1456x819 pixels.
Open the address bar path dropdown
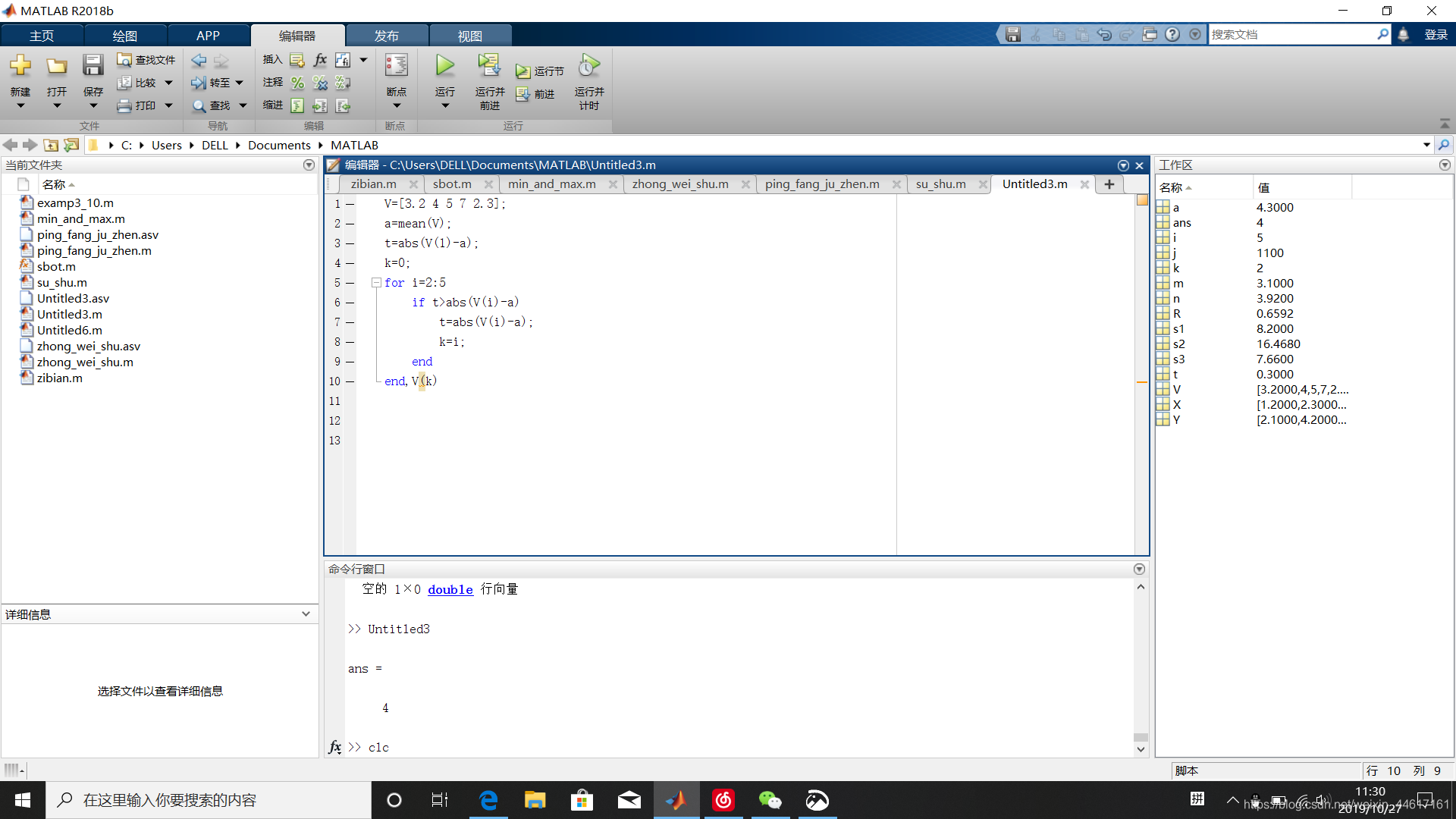point(1426,145)
